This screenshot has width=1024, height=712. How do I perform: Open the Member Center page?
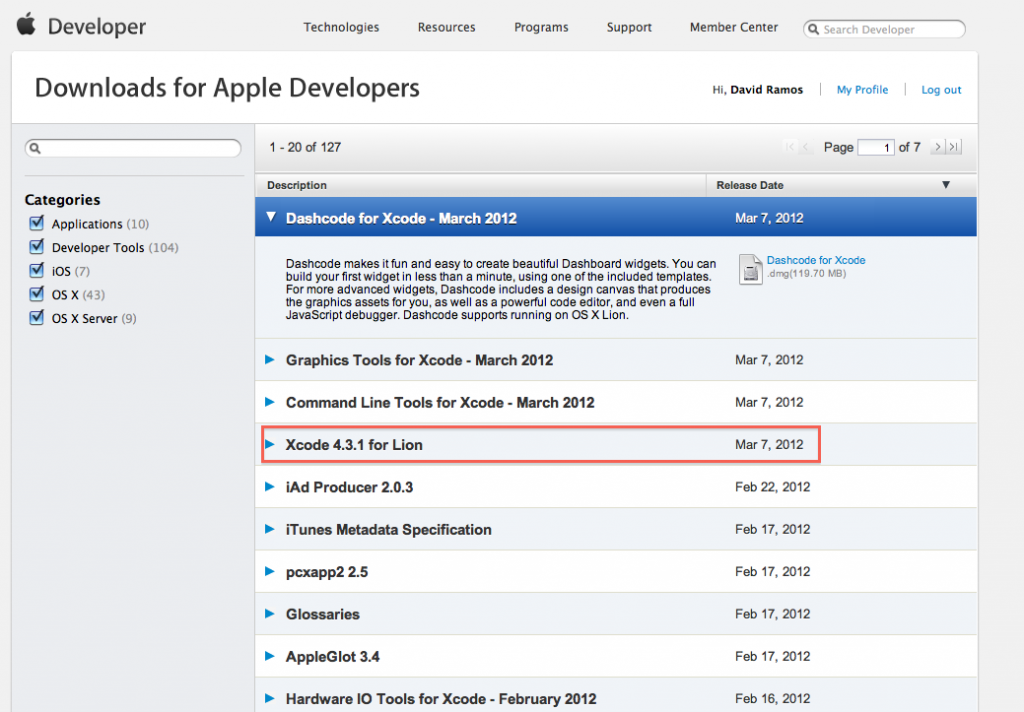pos(733,27)
